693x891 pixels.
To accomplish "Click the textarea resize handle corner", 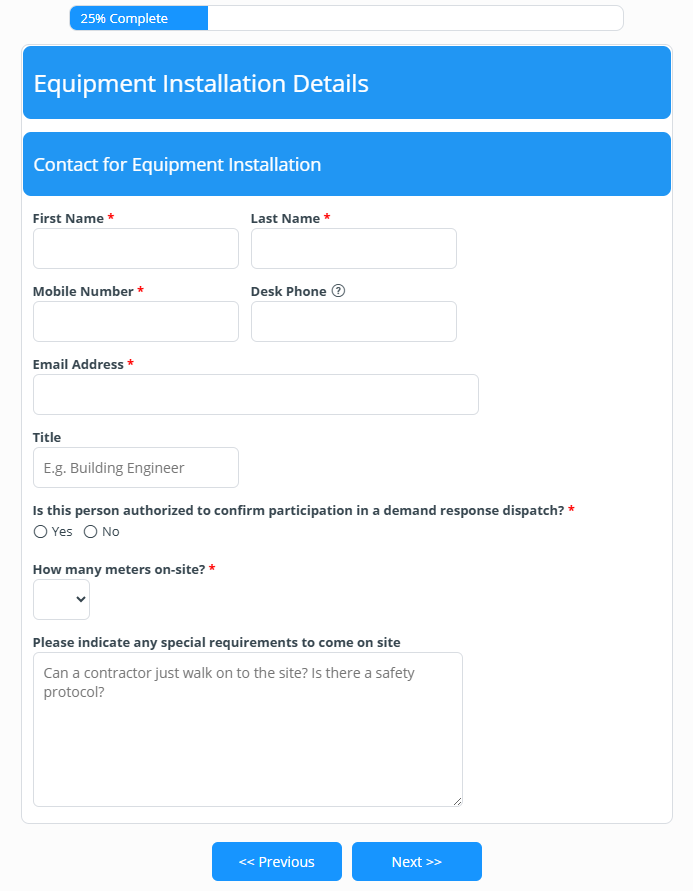I will tap(457, 801).
